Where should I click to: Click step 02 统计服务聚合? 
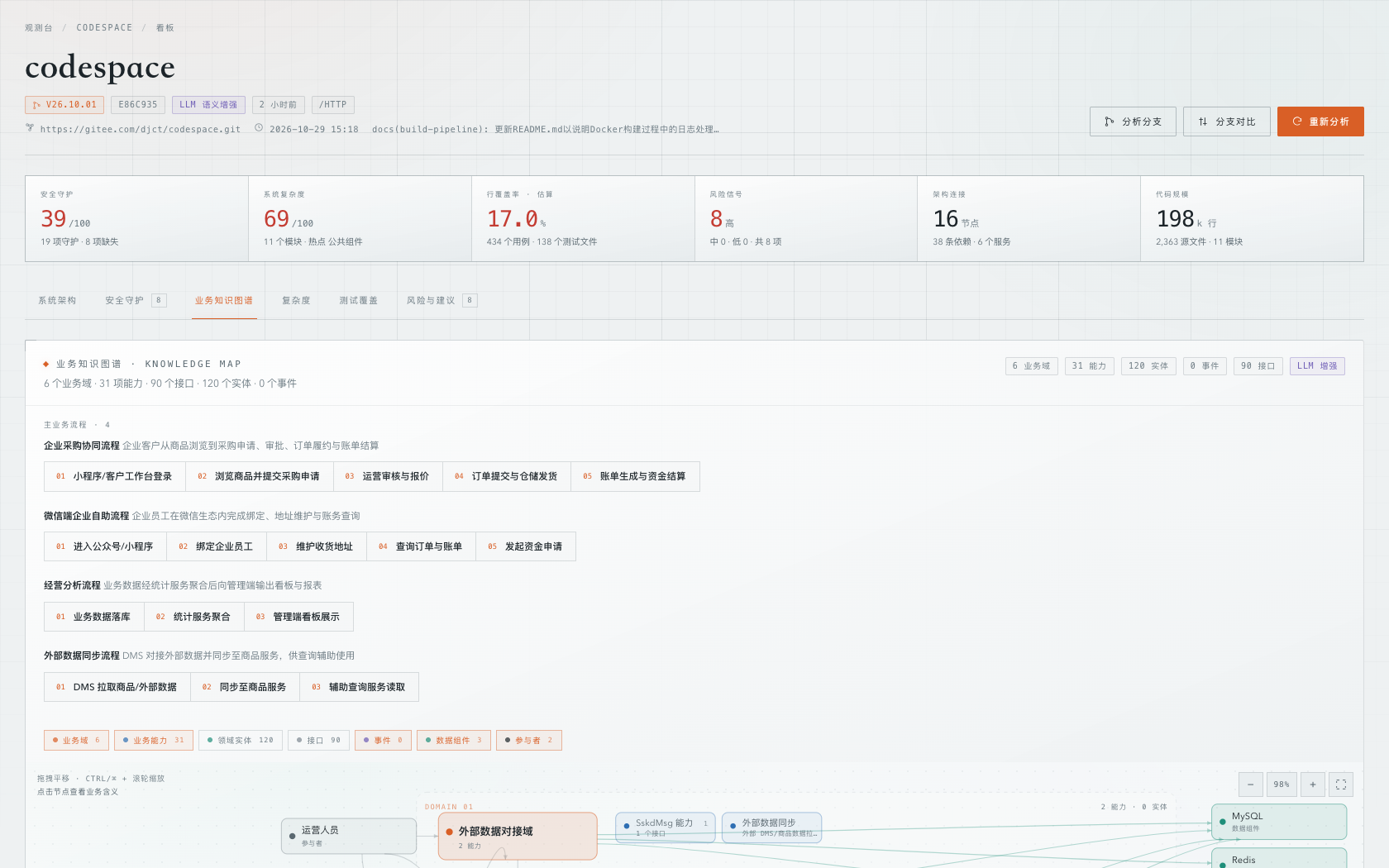coord(194,617)
